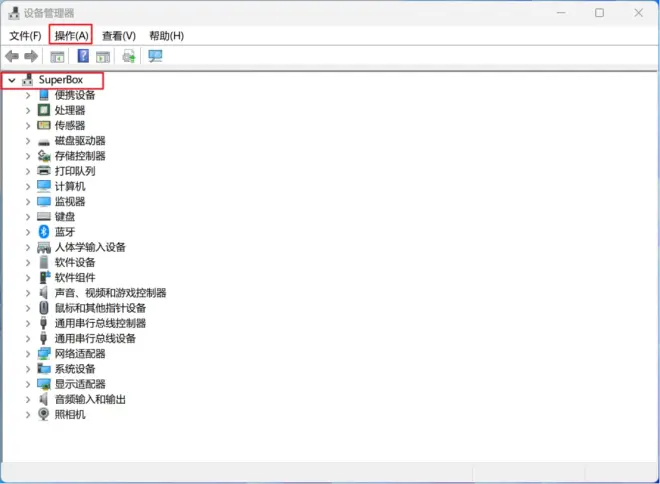Expand the 磁盘驱动器 category

tap(28, 141)
